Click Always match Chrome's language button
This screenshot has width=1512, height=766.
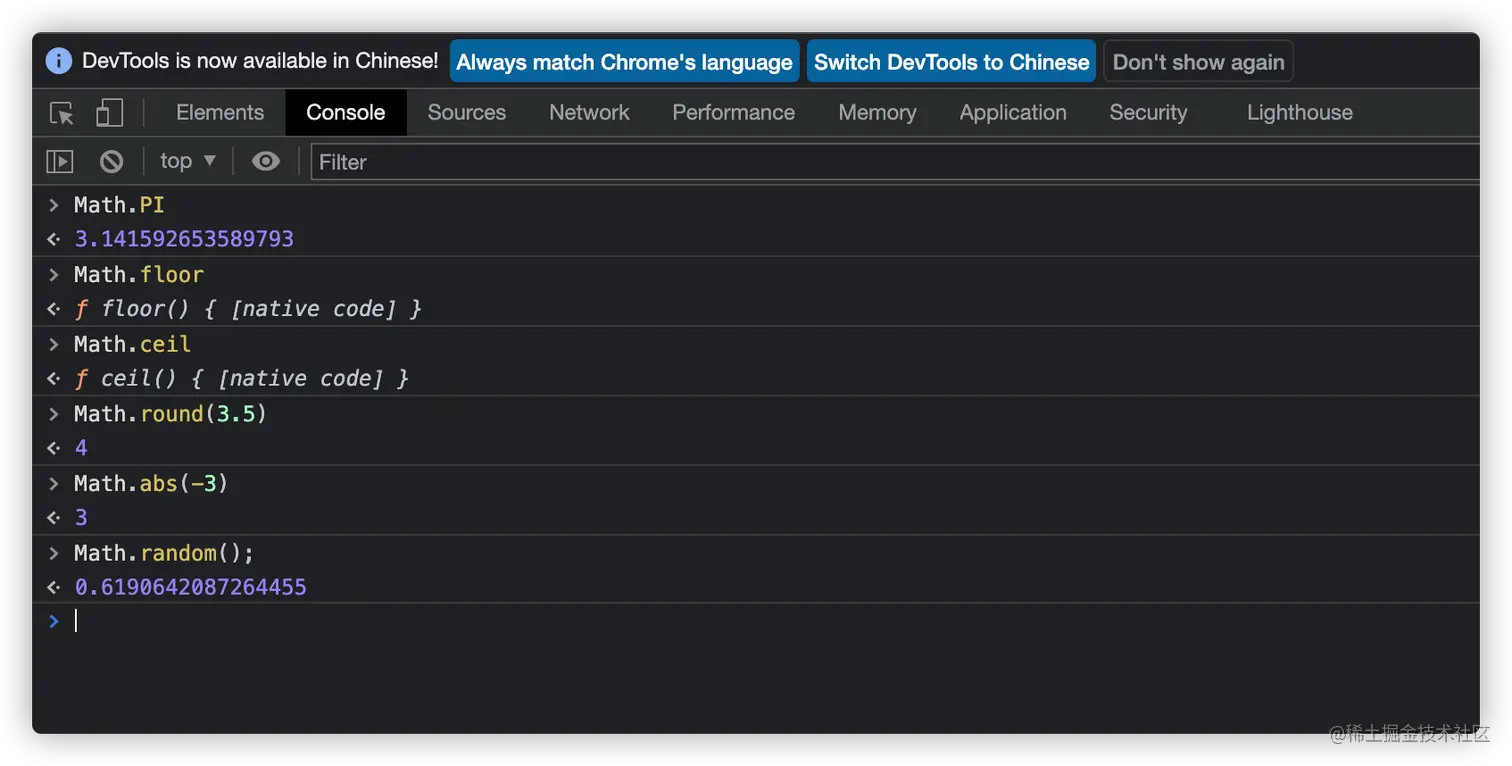point(624,62)
